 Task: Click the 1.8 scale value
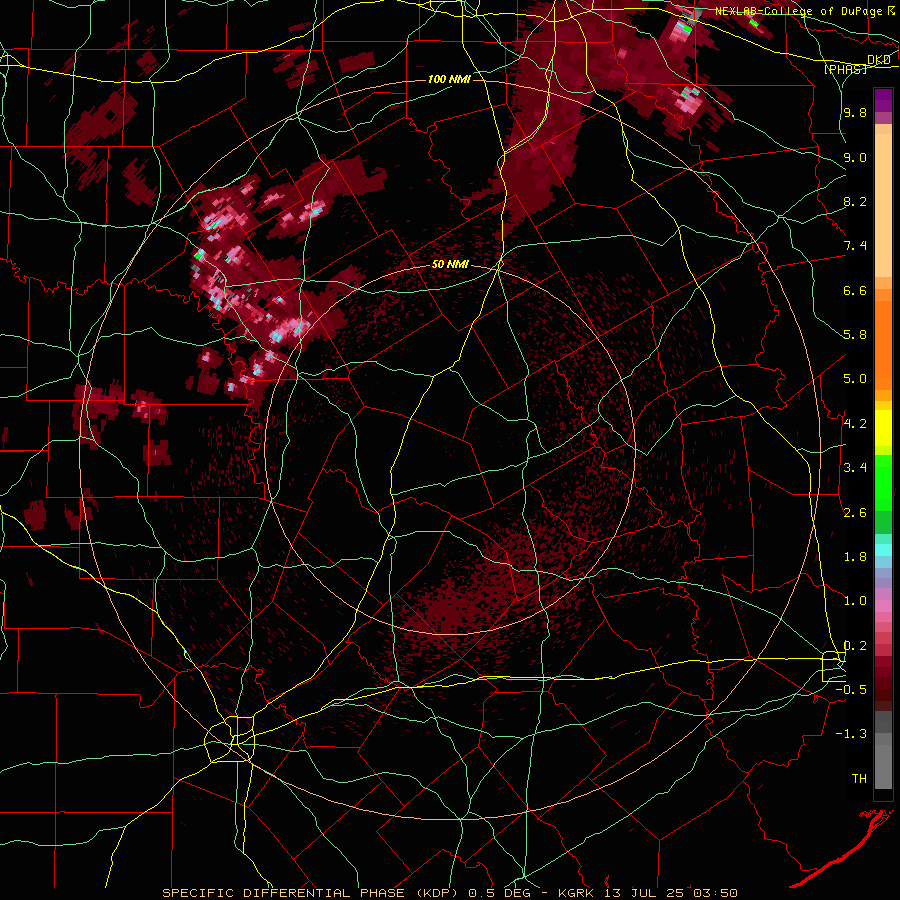[x=855, y=557]
